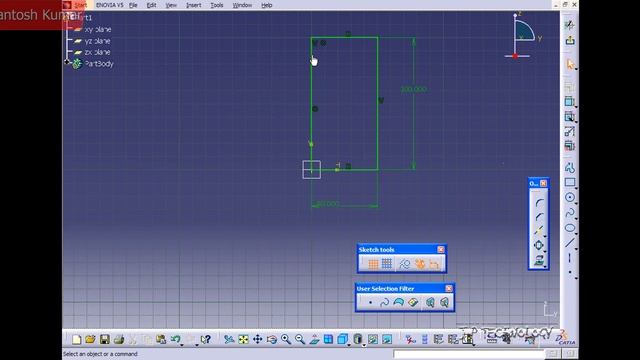Select the Chamfer tool in Operation toolbar

point(539,217)
